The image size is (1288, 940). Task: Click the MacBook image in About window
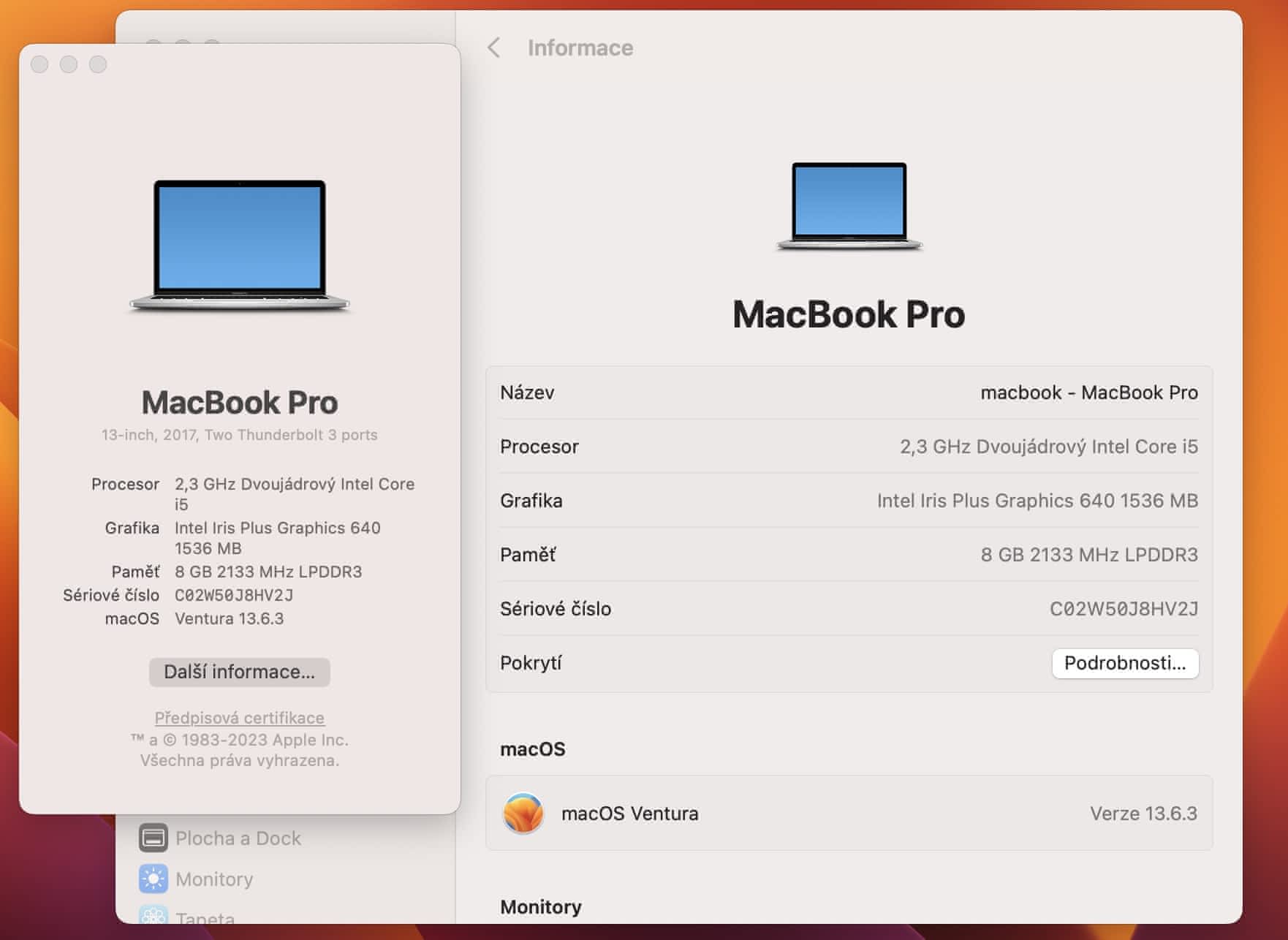[240, 246]
